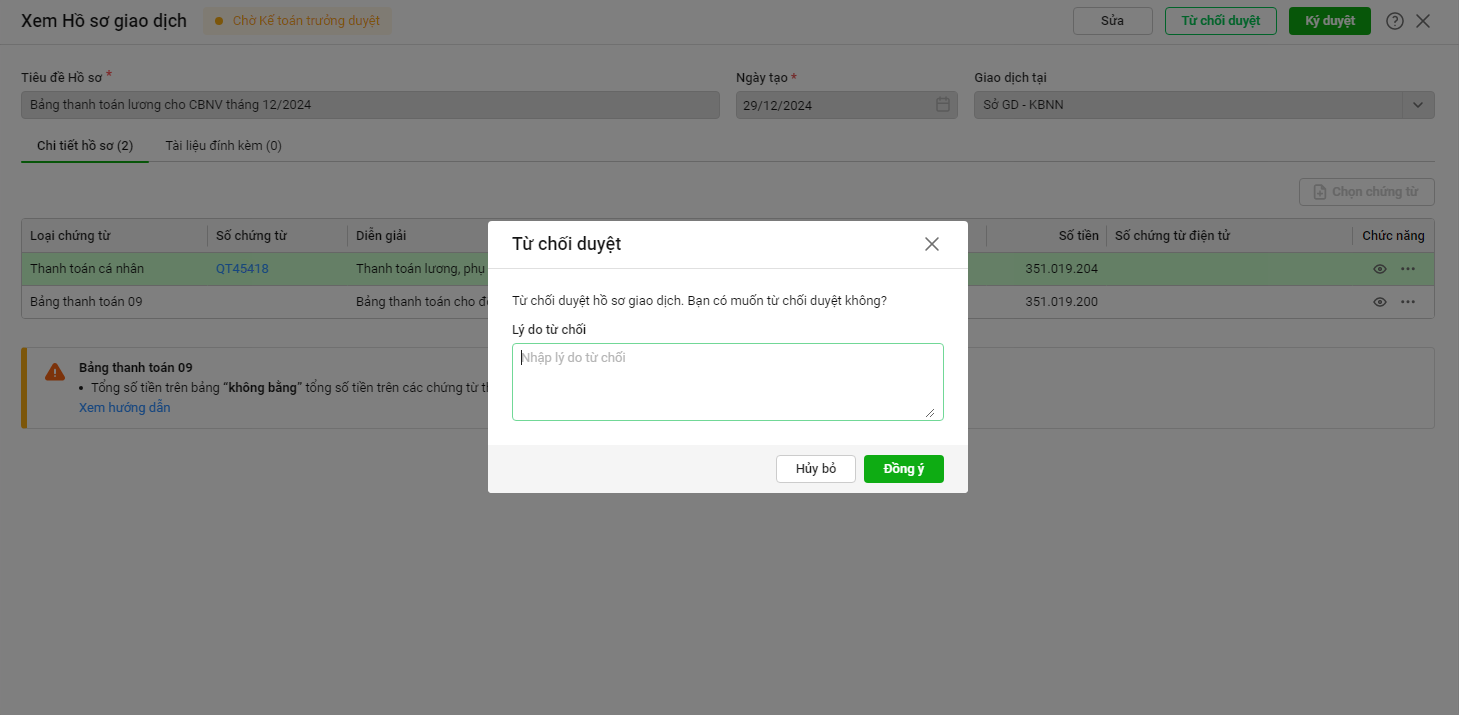Open the Xem hướng dẫn link
This screenshot has height=715, width=1459.
pos(125,408)
